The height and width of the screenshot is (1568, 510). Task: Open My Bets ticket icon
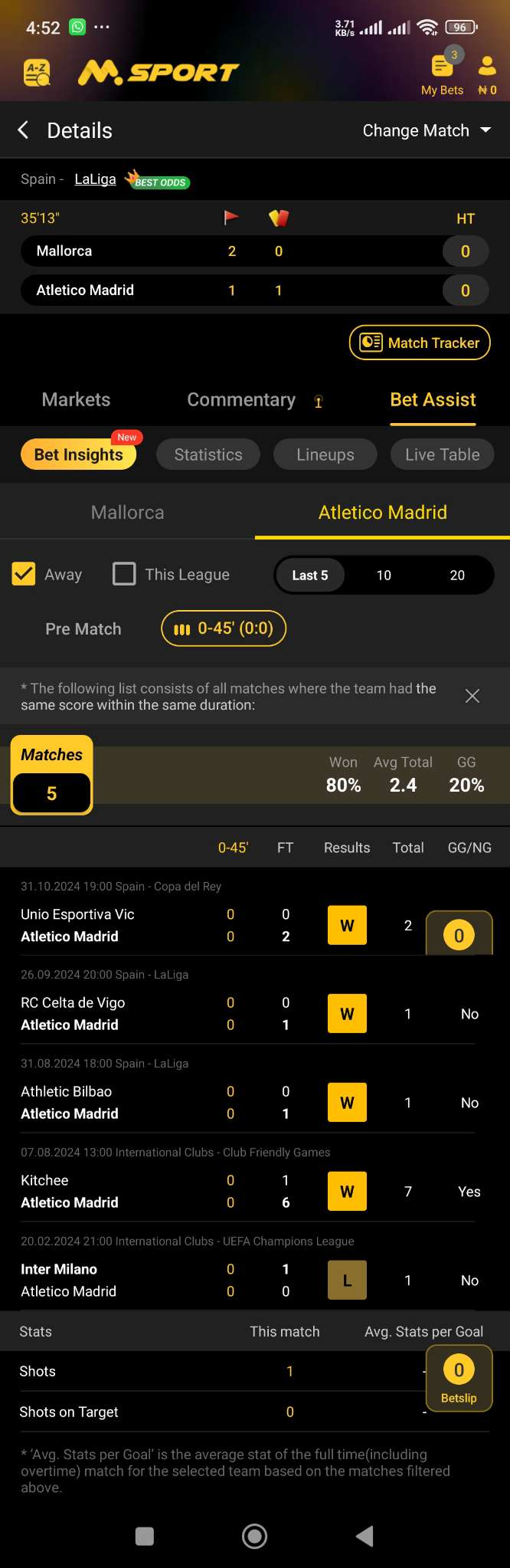pyautogui.click(x=442, y=69)
